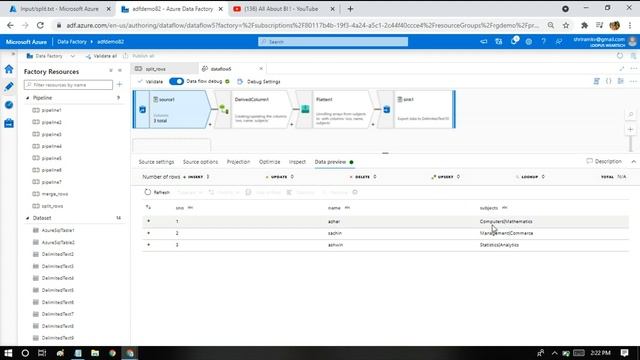Open AzureSqlTable1 dataset

pyautogui.click(x=58, y=230)
